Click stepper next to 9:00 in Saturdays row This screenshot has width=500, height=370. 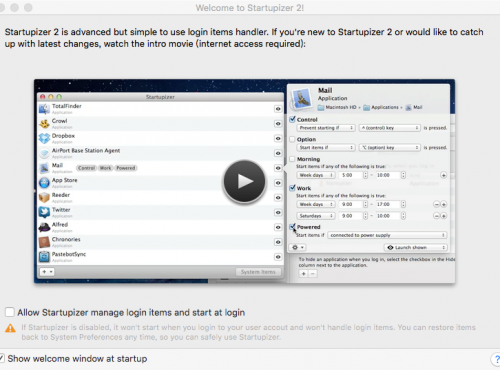[x=365, y=216]
